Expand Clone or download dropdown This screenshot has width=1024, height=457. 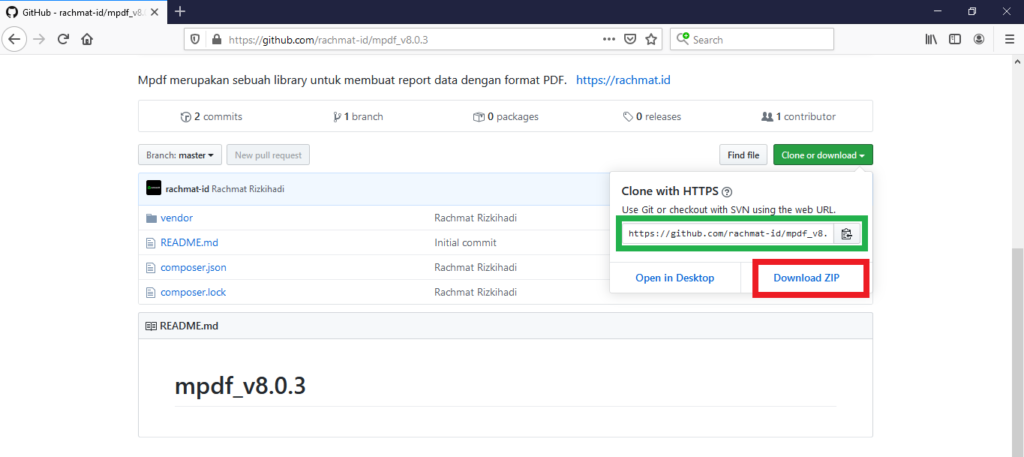[x=823, y=155]
